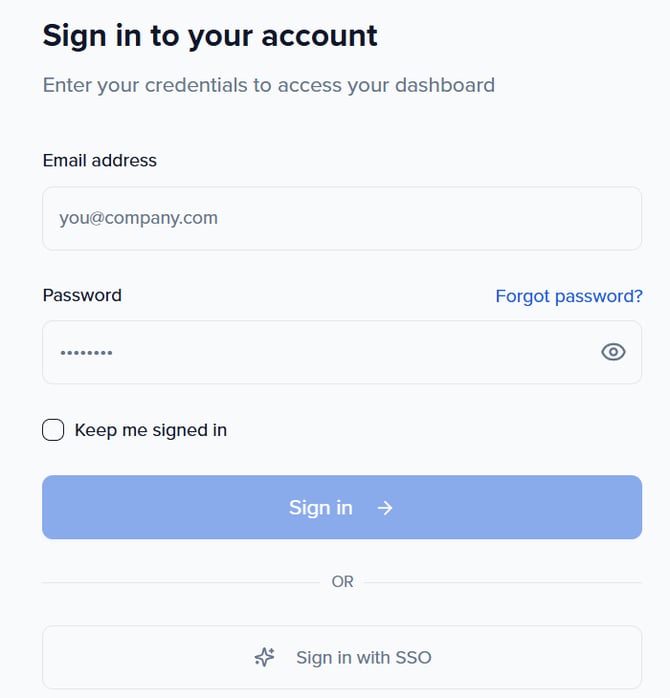Click the sparkle icon on SSO button

click(x=264, y=657)
